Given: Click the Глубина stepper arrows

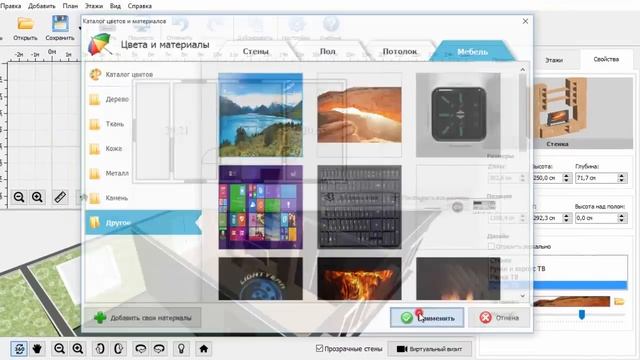Looking at the screenshot, I should (x=622, y=178).
